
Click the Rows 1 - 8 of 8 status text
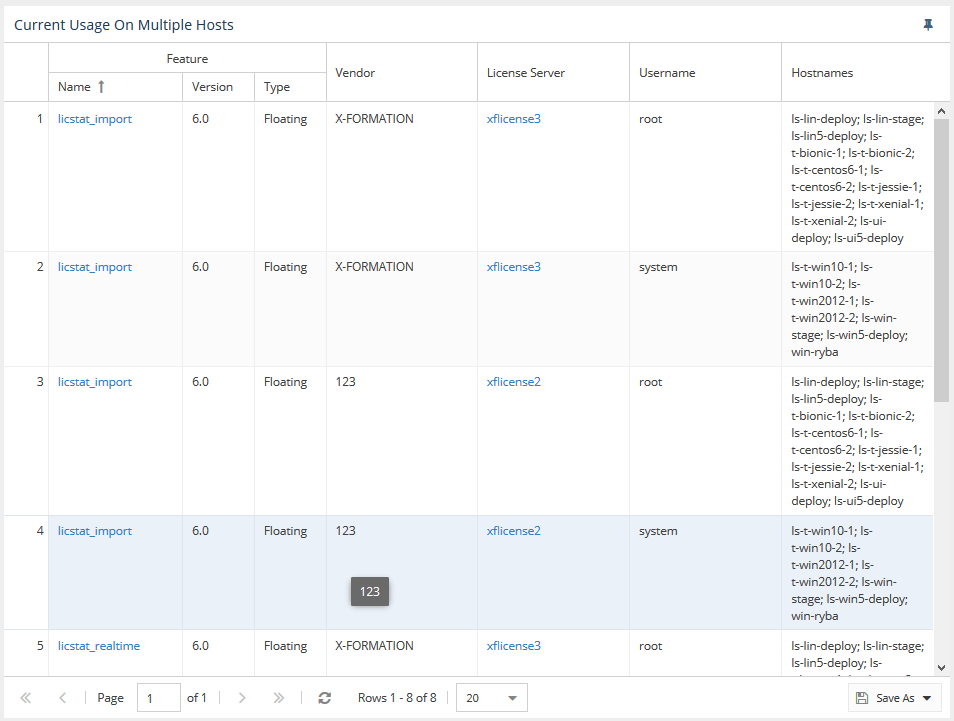(x=397, y=698)
